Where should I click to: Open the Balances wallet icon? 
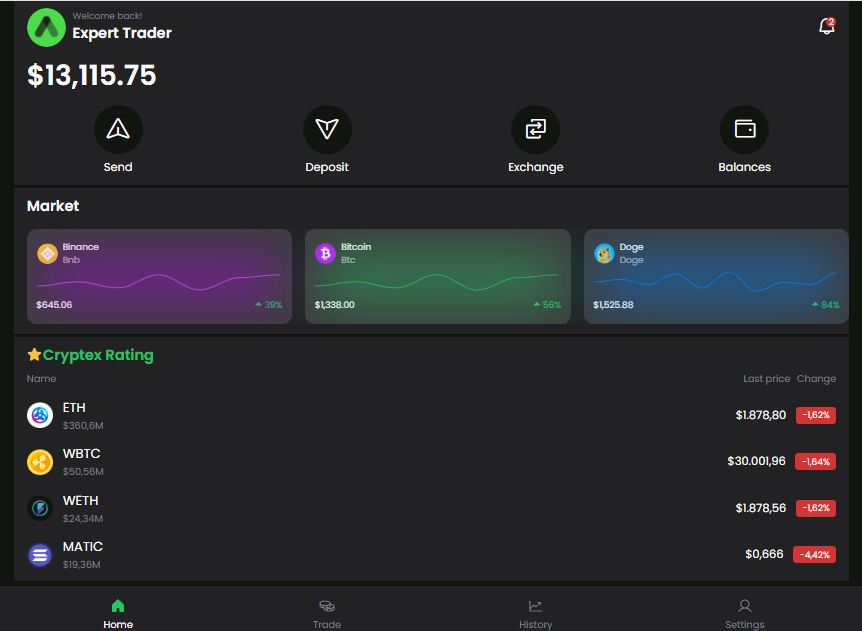744,129
